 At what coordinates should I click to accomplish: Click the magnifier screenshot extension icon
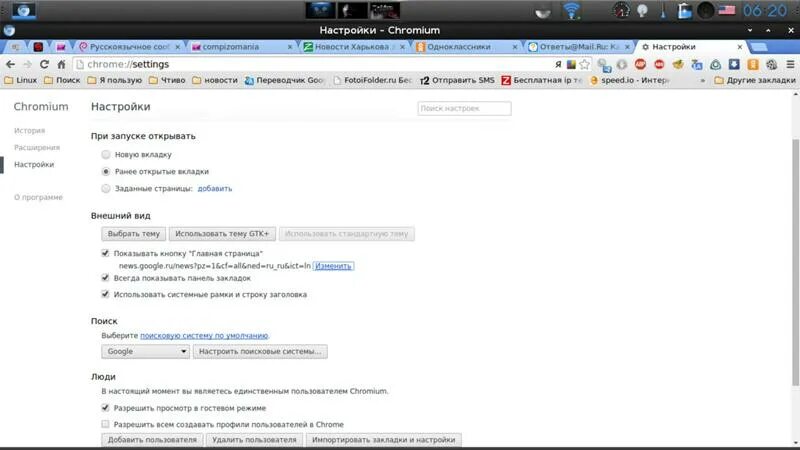pos(604,65)
